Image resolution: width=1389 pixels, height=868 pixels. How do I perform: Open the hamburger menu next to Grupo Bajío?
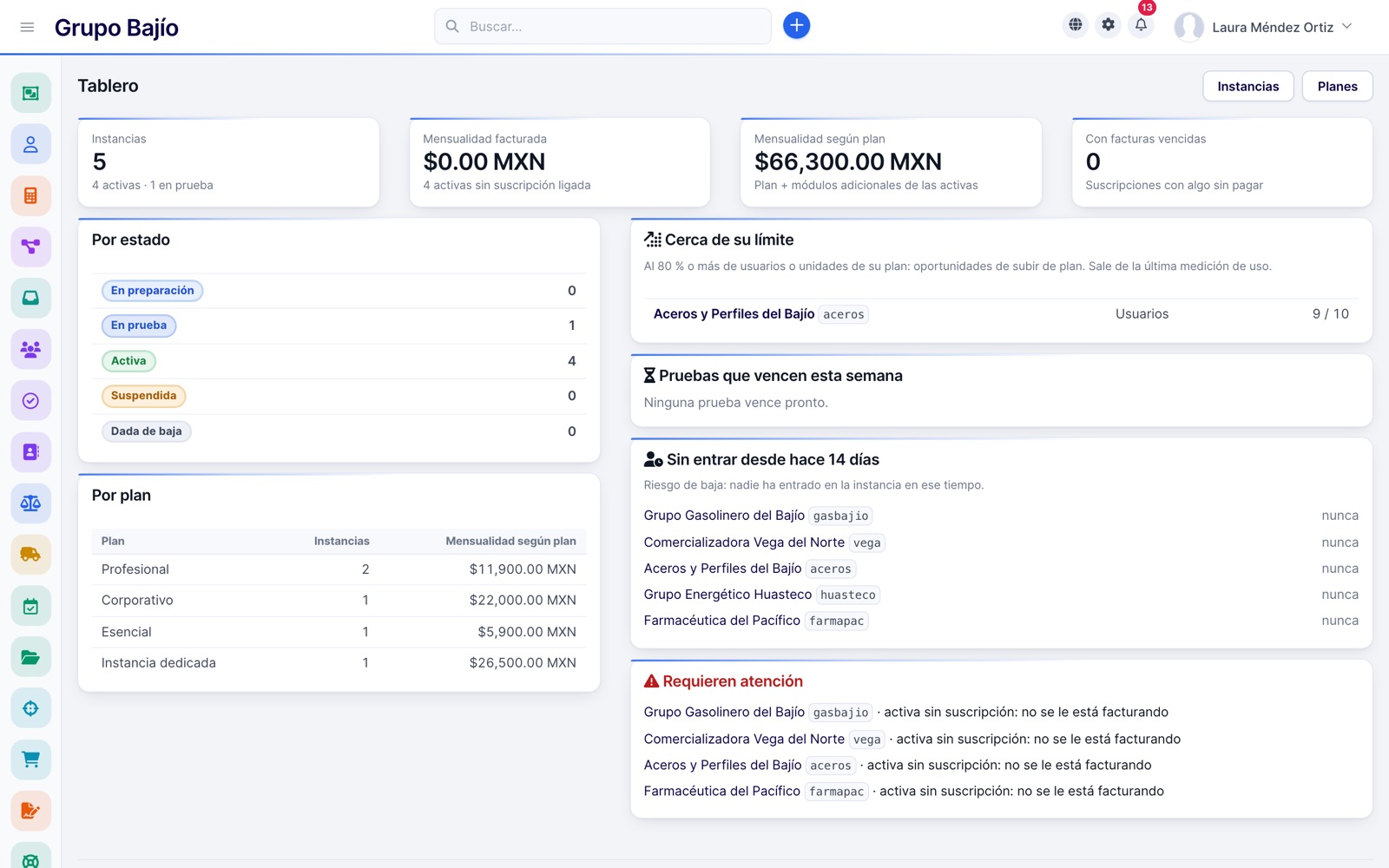[x=27, y=27]
